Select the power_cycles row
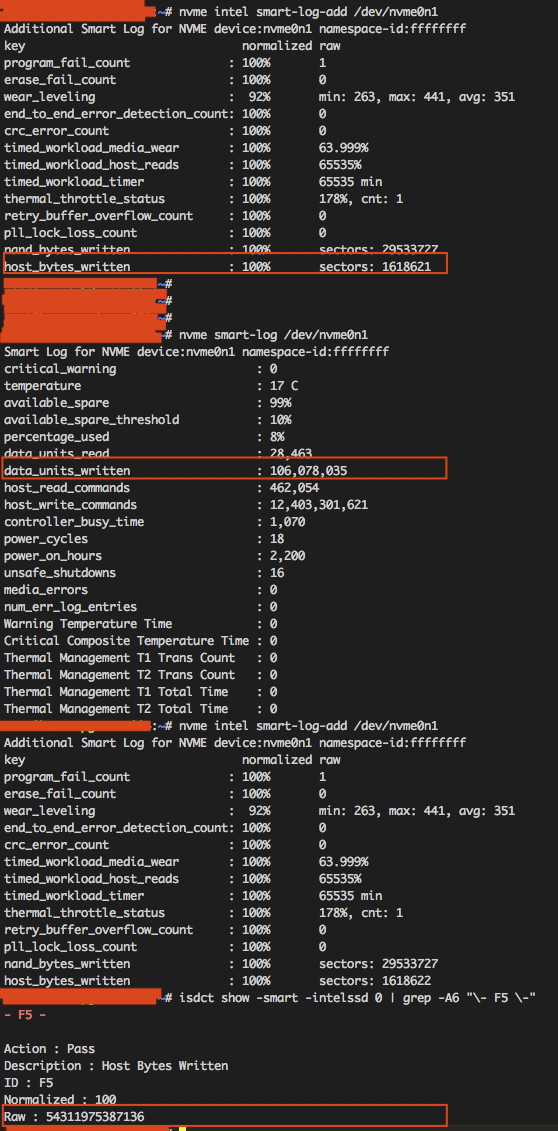Image resolution: width=558 pixels, height=1131 pixels. pyautogui.click(x=144, y=539)
